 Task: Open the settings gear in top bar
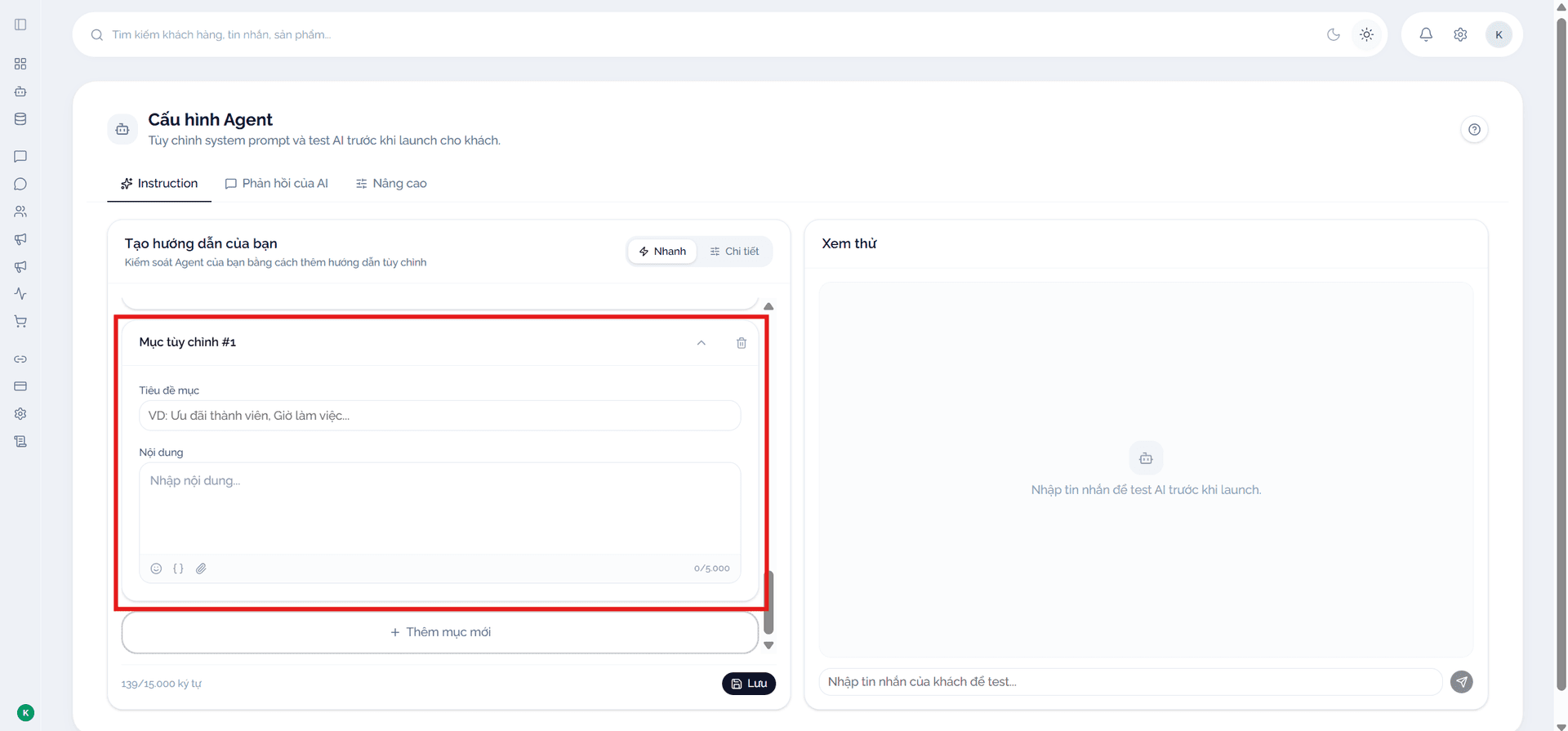pyautogui.click(x=1460, y=34)
